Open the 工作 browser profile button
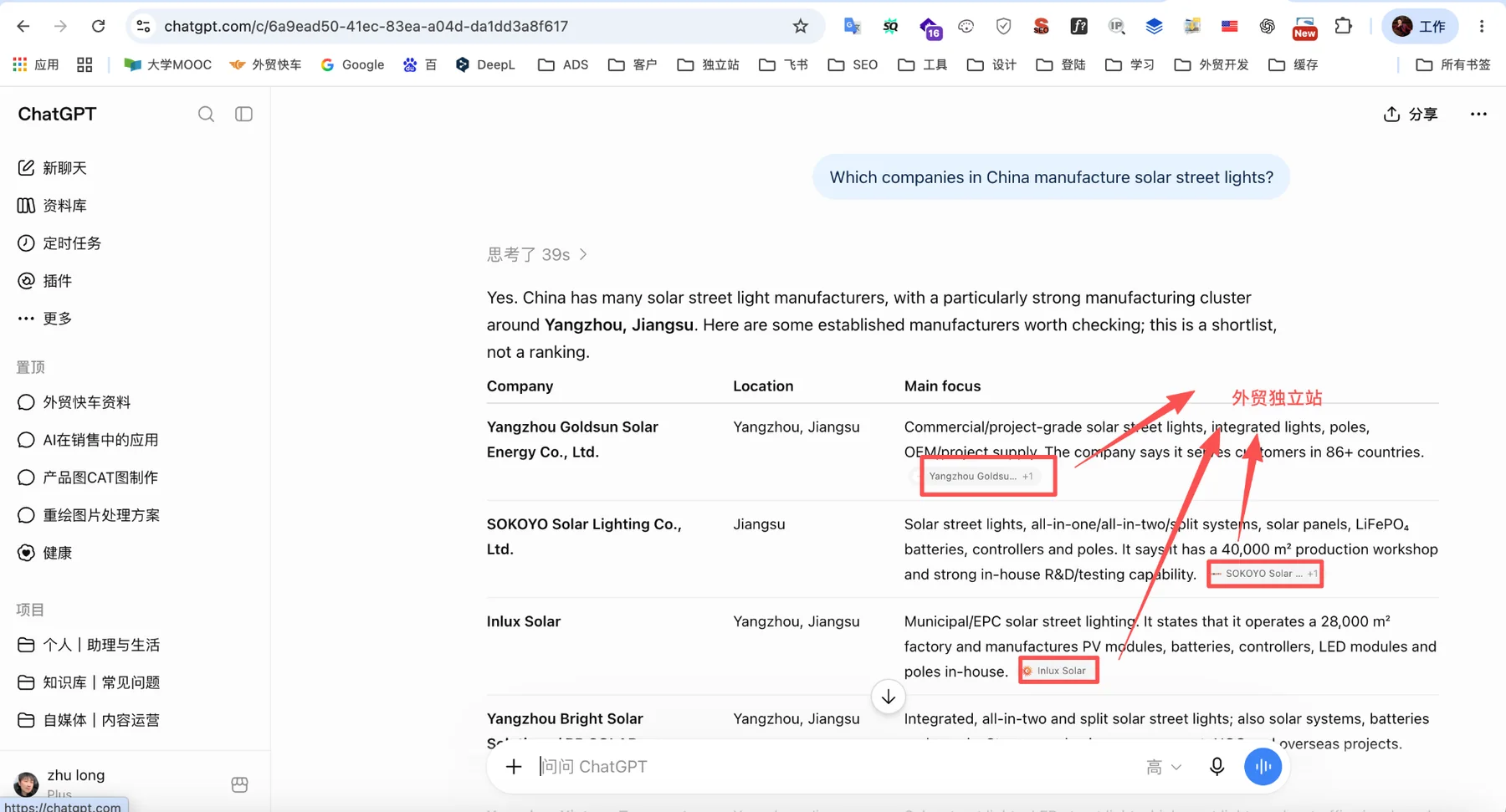The width and height of the screenshot is (1506, 812). point(1420,26)
